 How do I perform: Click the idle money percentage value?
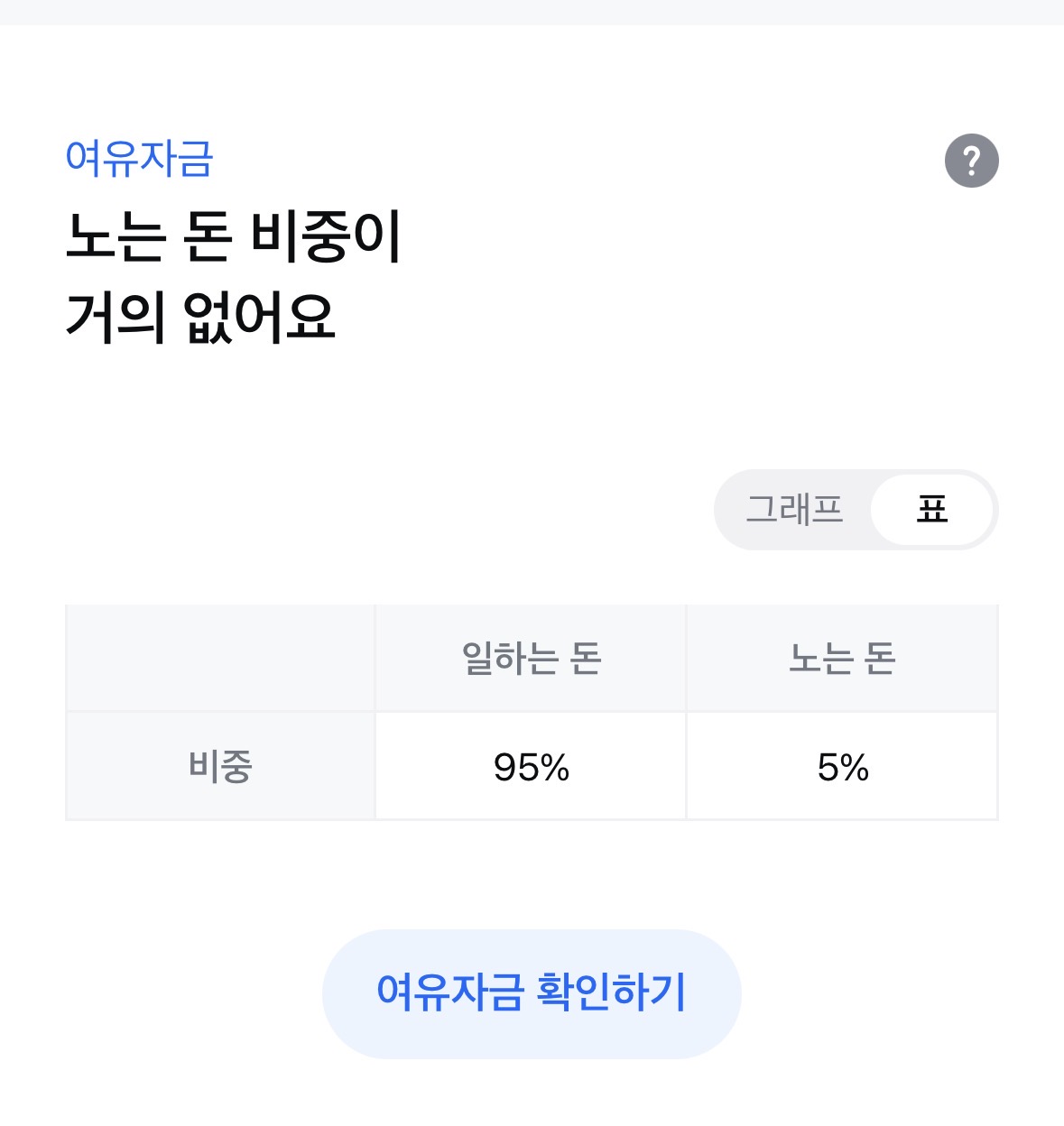[x=842, y=767]
